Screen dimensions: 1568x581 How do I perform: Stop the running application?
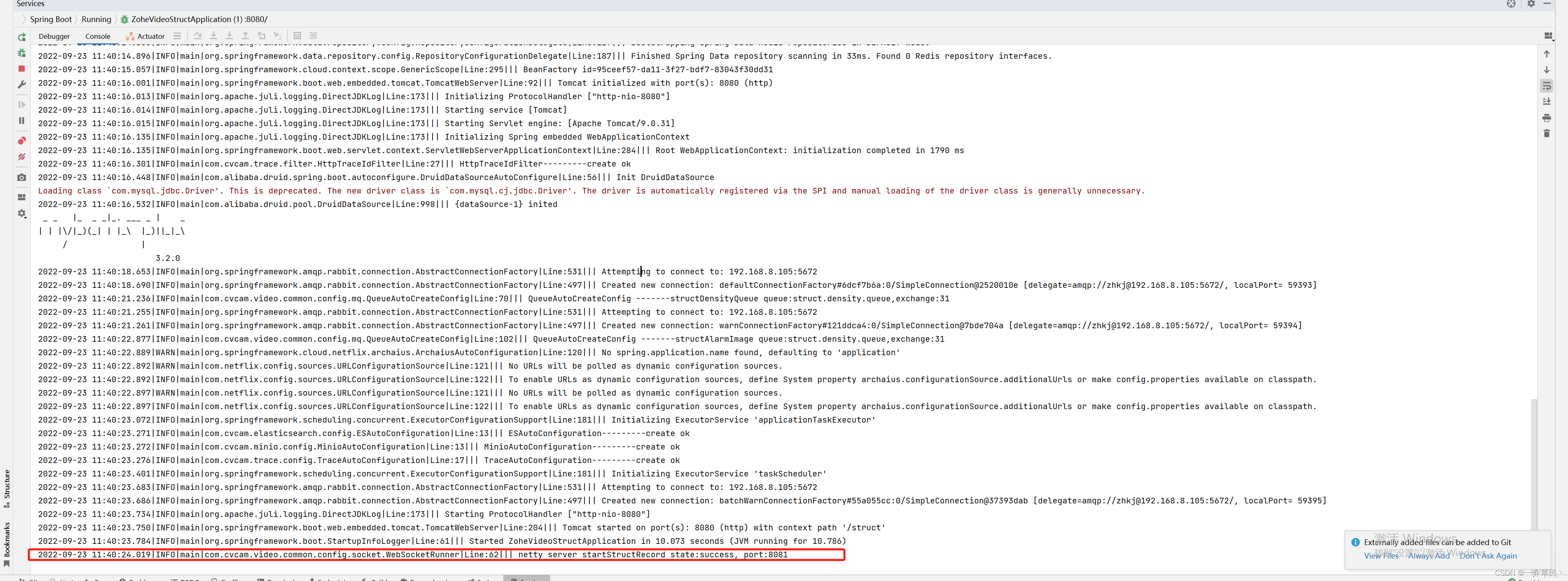(x=22, y=69)
